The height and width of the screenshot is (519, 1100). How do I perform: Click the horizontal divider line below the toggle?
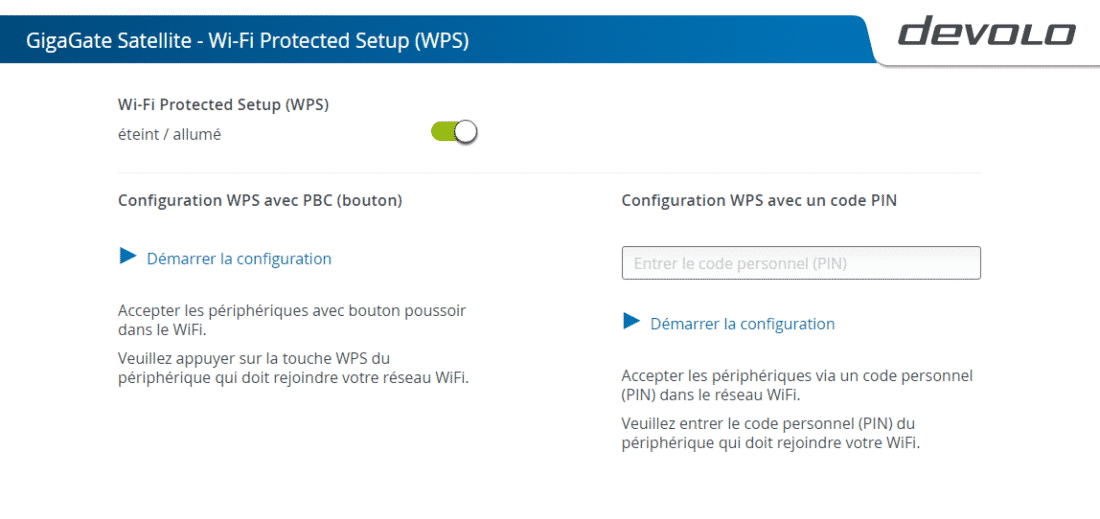pyautogui.click(x=549, y=173)
